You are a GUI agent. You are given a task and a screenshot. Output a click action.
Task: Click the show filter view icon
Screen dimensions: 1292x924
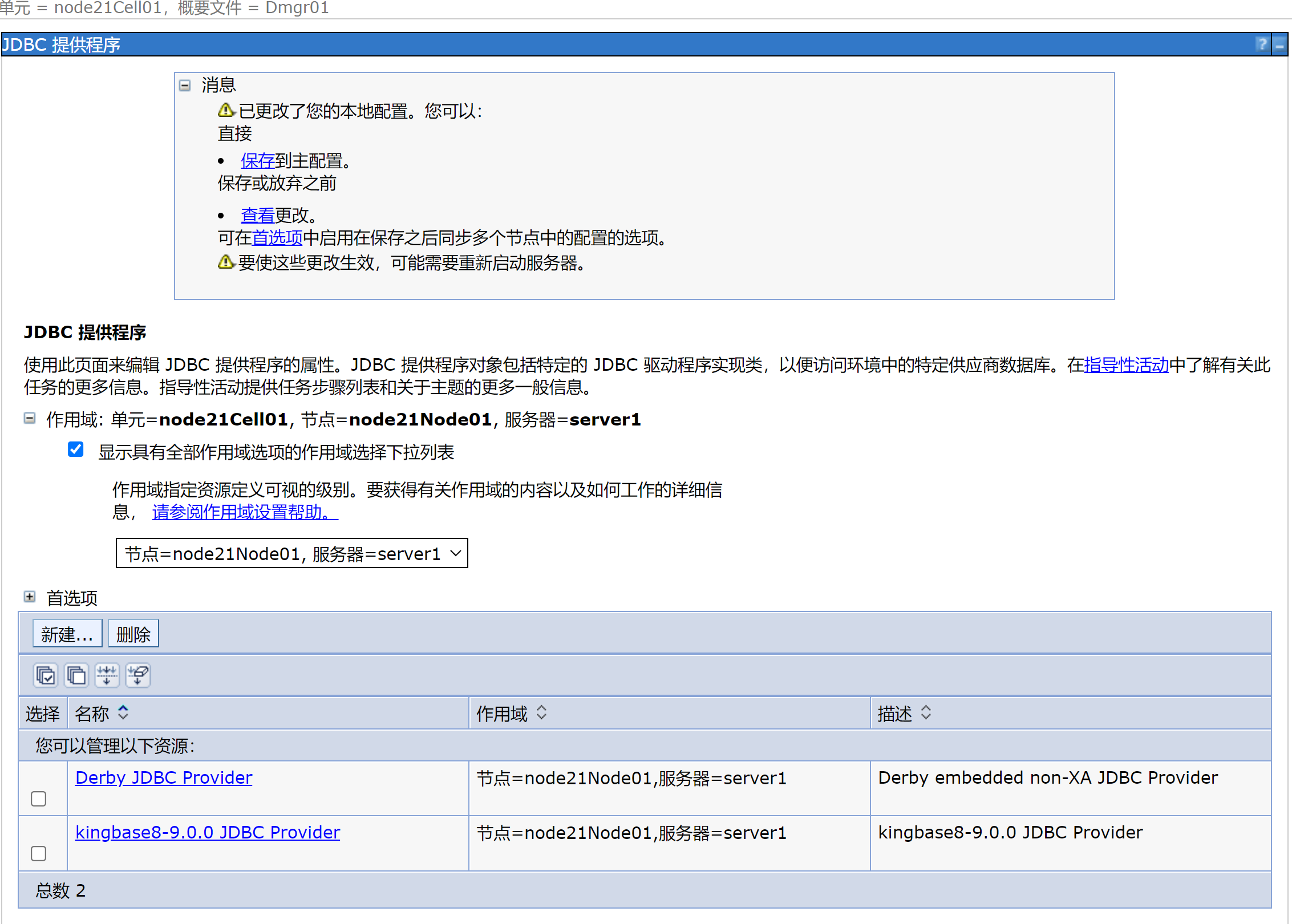point(107,675)
